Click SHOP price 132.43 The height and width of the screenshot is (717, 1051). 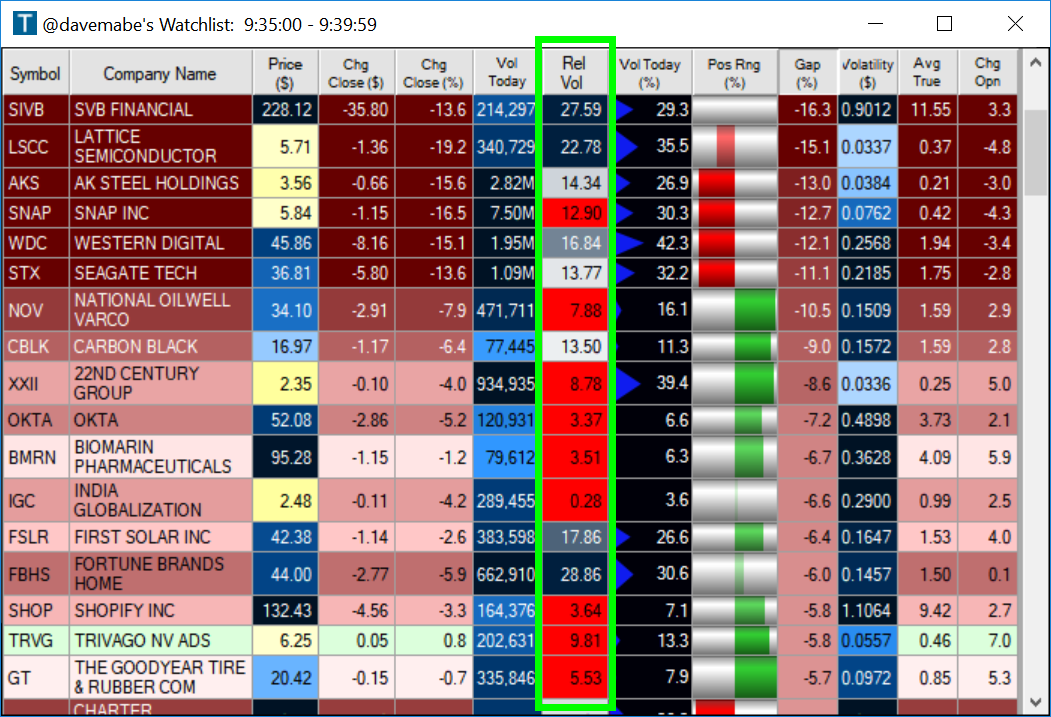click(286, 610)
